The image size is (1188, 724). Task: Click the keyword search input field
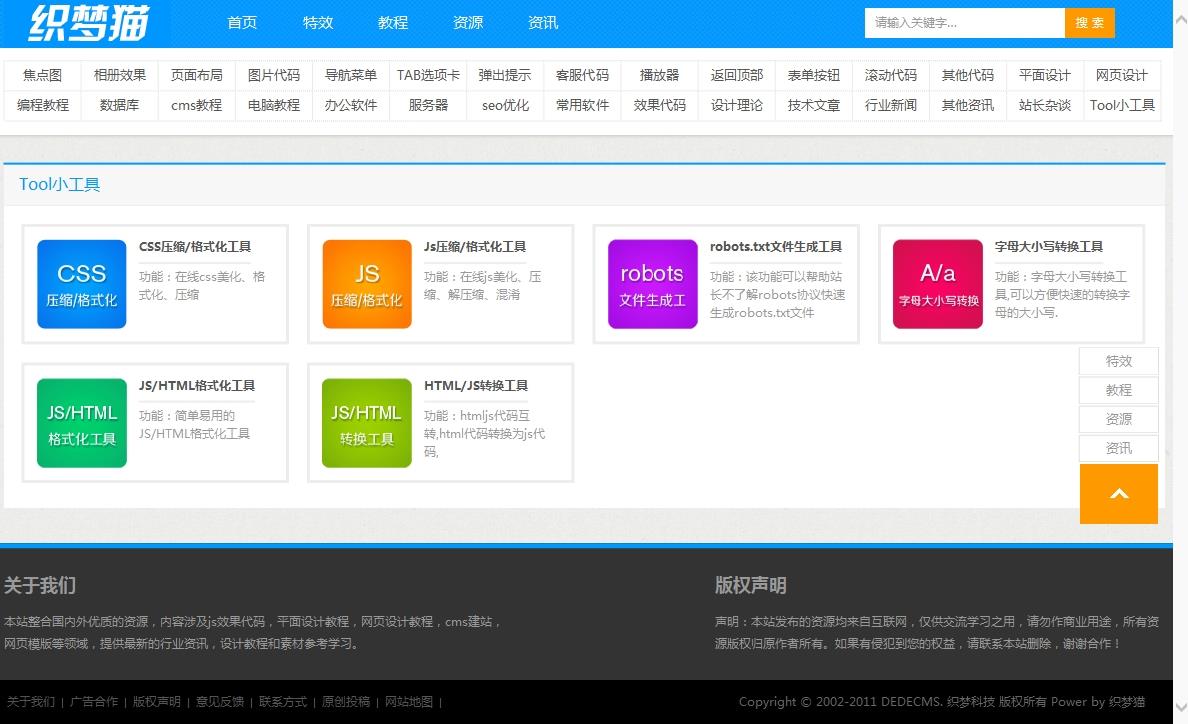pyautogui.click(x=964, y=23)
